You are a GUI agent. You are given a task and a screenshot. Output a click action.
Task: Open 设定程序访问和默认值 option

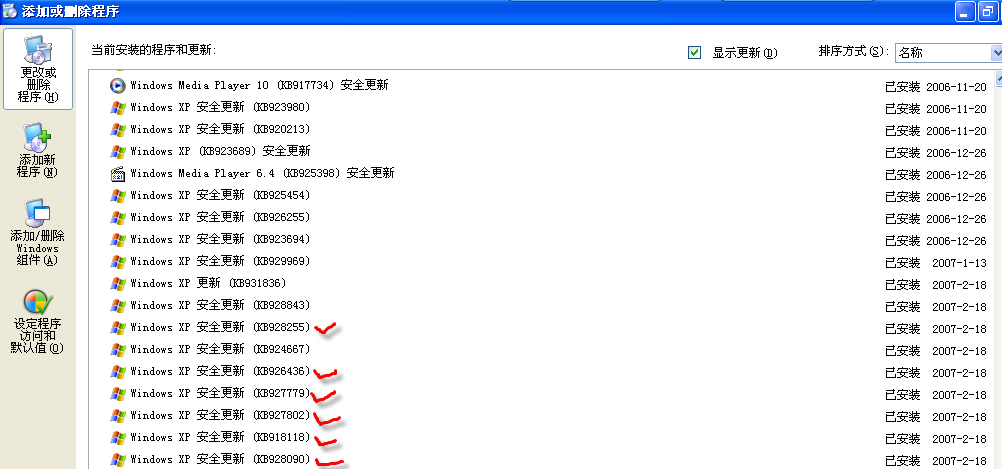(38, 321)
